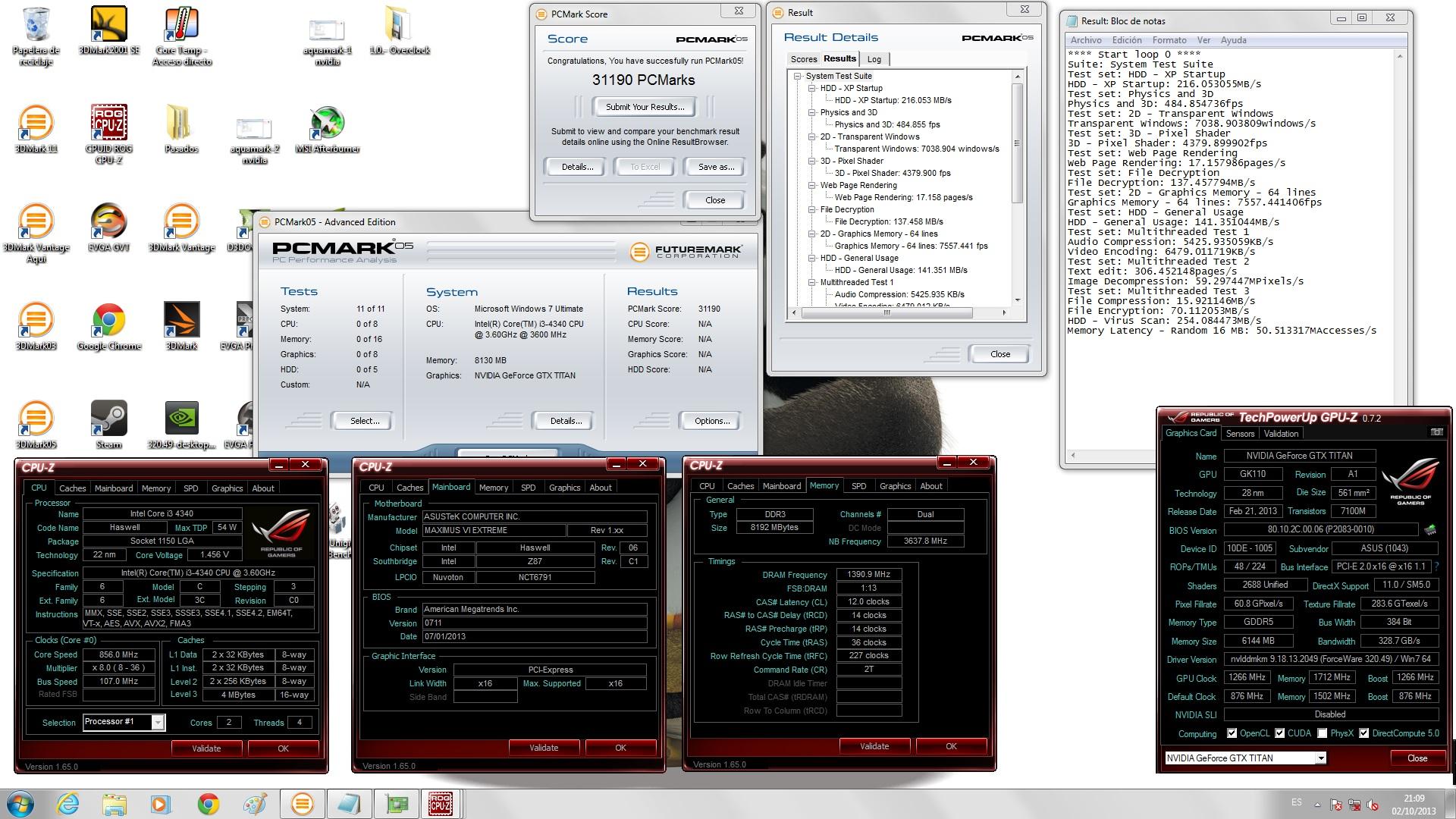Open the 1.0.- Overclock folder icon
Image resolution: width=1456 pixels, height=819 pixels.
point(400,30)
